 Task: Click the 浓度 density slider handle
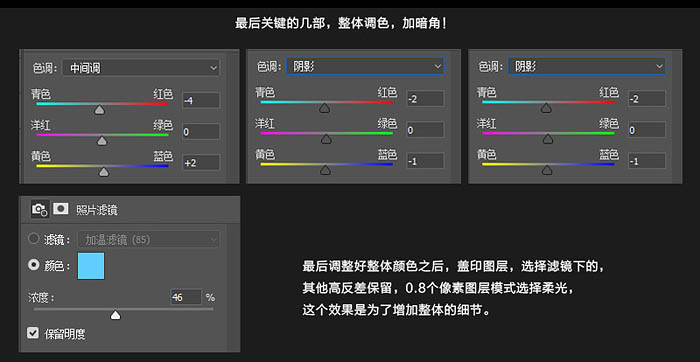116,315
